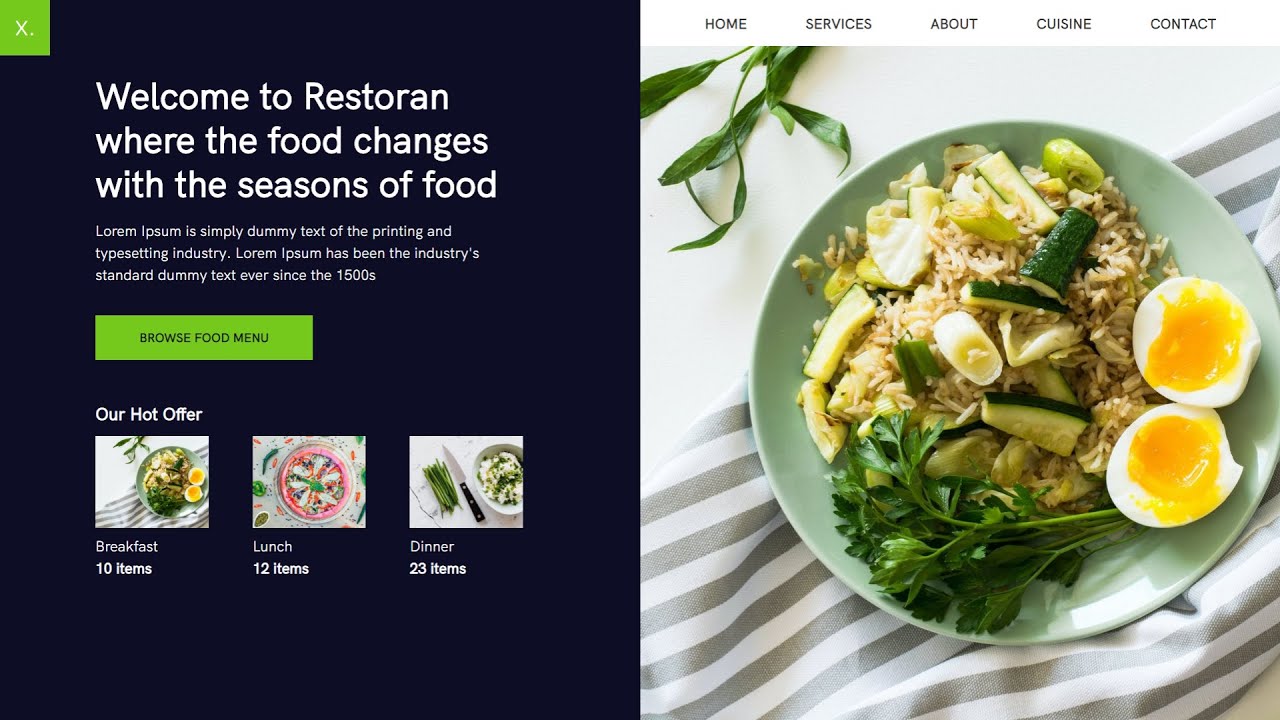Click the Lorem Ipsum description paragraph
Image resolution: width=1280 pixels, height=720 pixels.
[287, 253]
